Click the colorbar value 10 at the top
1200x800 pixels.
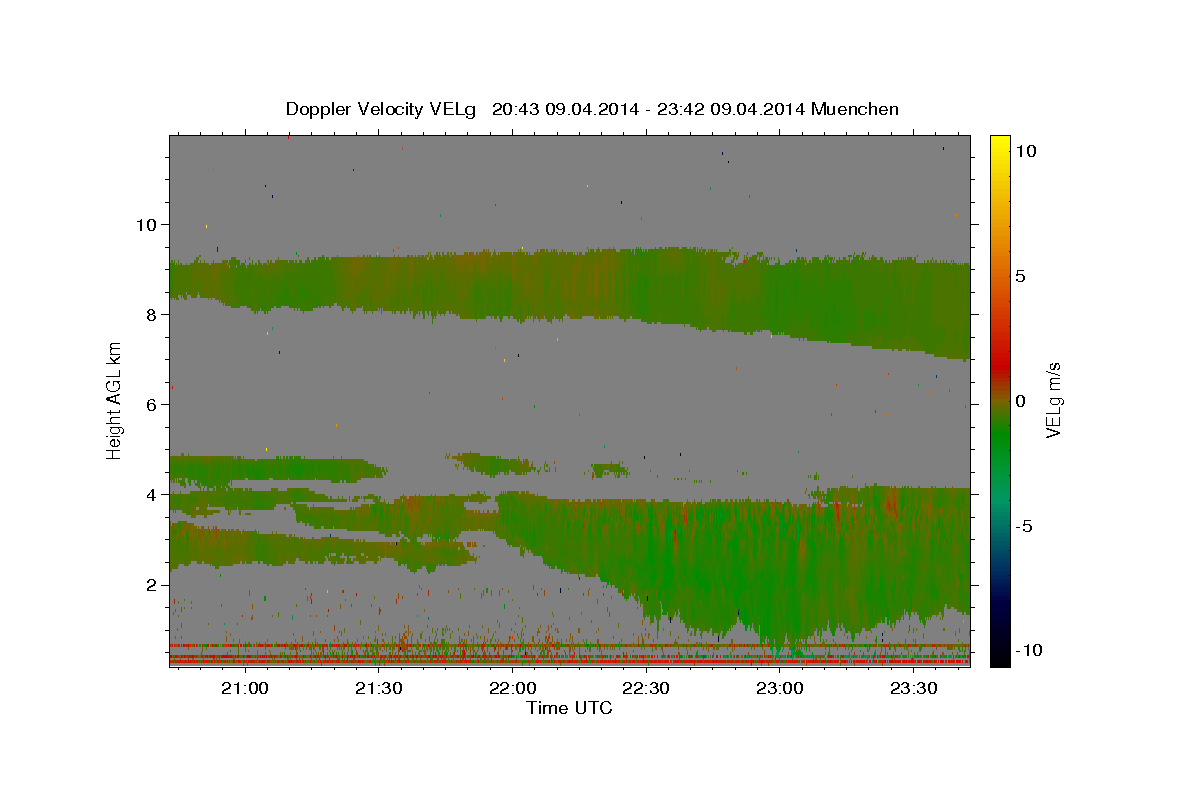[1025, 151]
